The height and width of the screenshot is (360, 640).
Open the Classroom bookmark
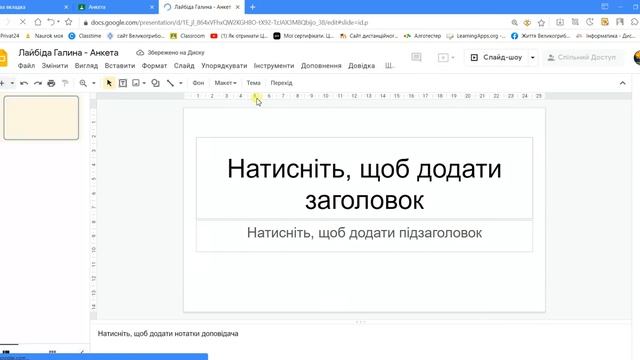point(187,36)
